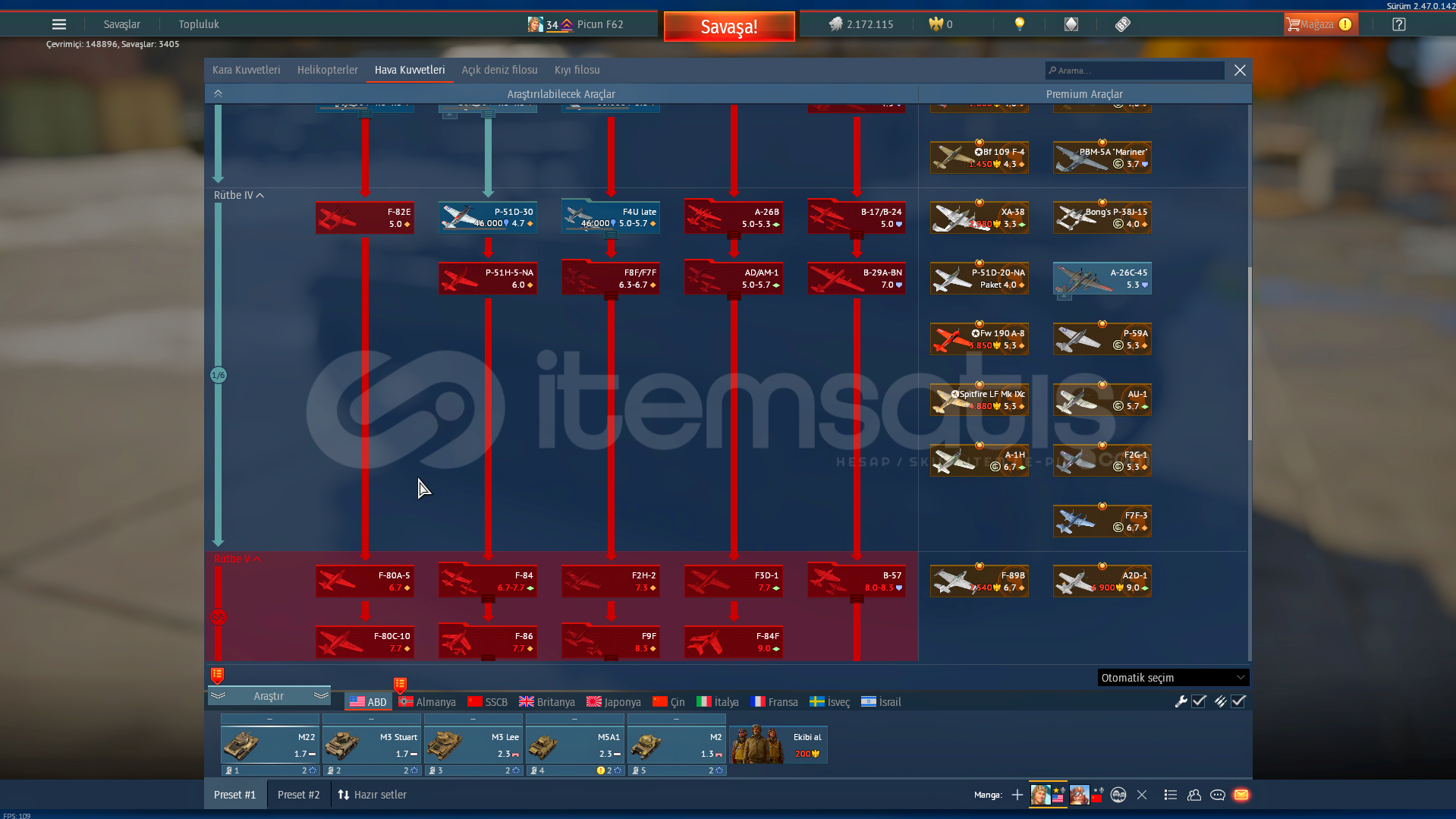1456x819 pixels.
Task: Open the Topluluk menu
Action: click(199, 24)
